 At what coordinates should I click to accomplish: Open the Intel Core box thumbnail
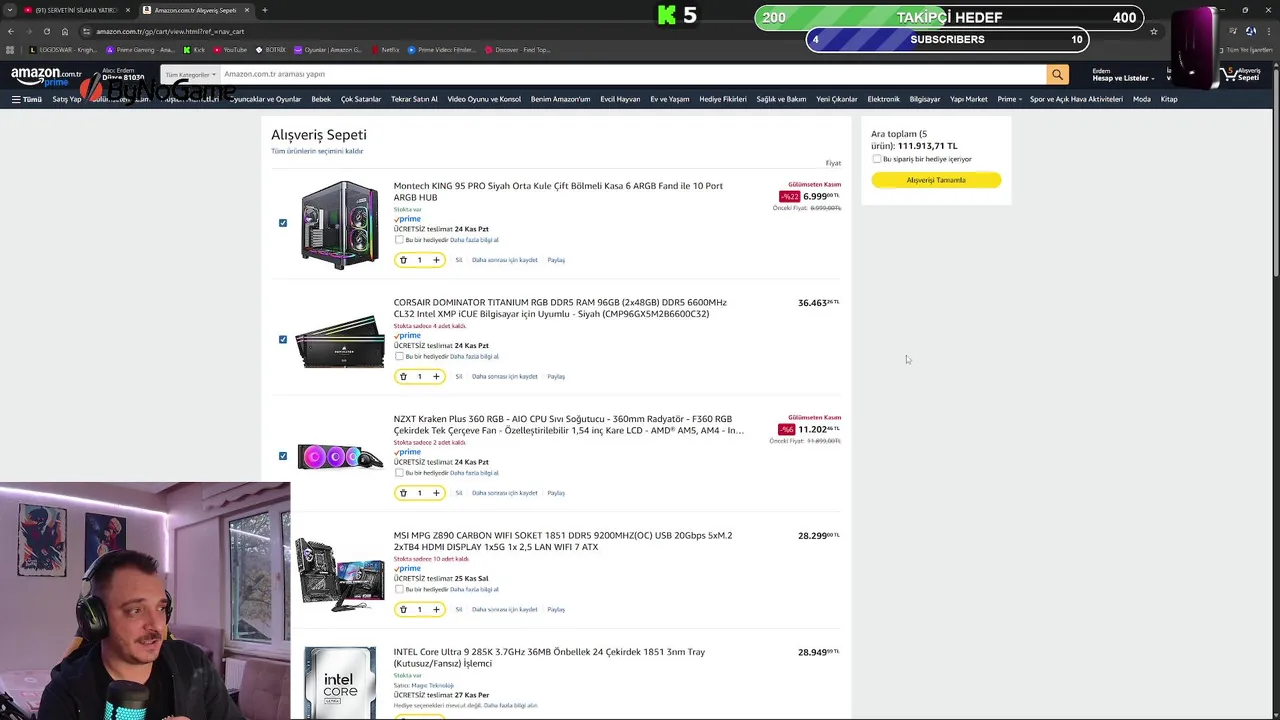[340, 681]
